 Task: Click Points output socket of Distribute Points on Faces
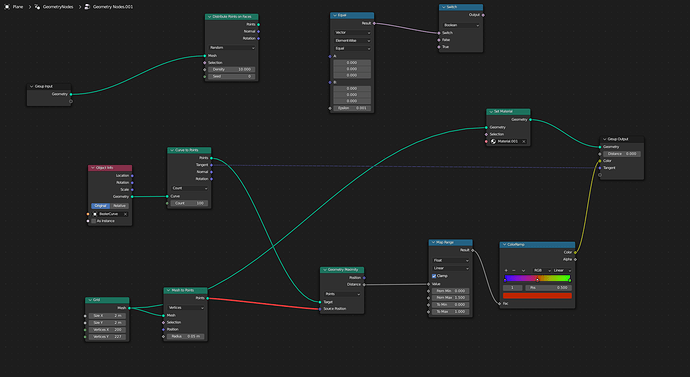click(258, 25)
